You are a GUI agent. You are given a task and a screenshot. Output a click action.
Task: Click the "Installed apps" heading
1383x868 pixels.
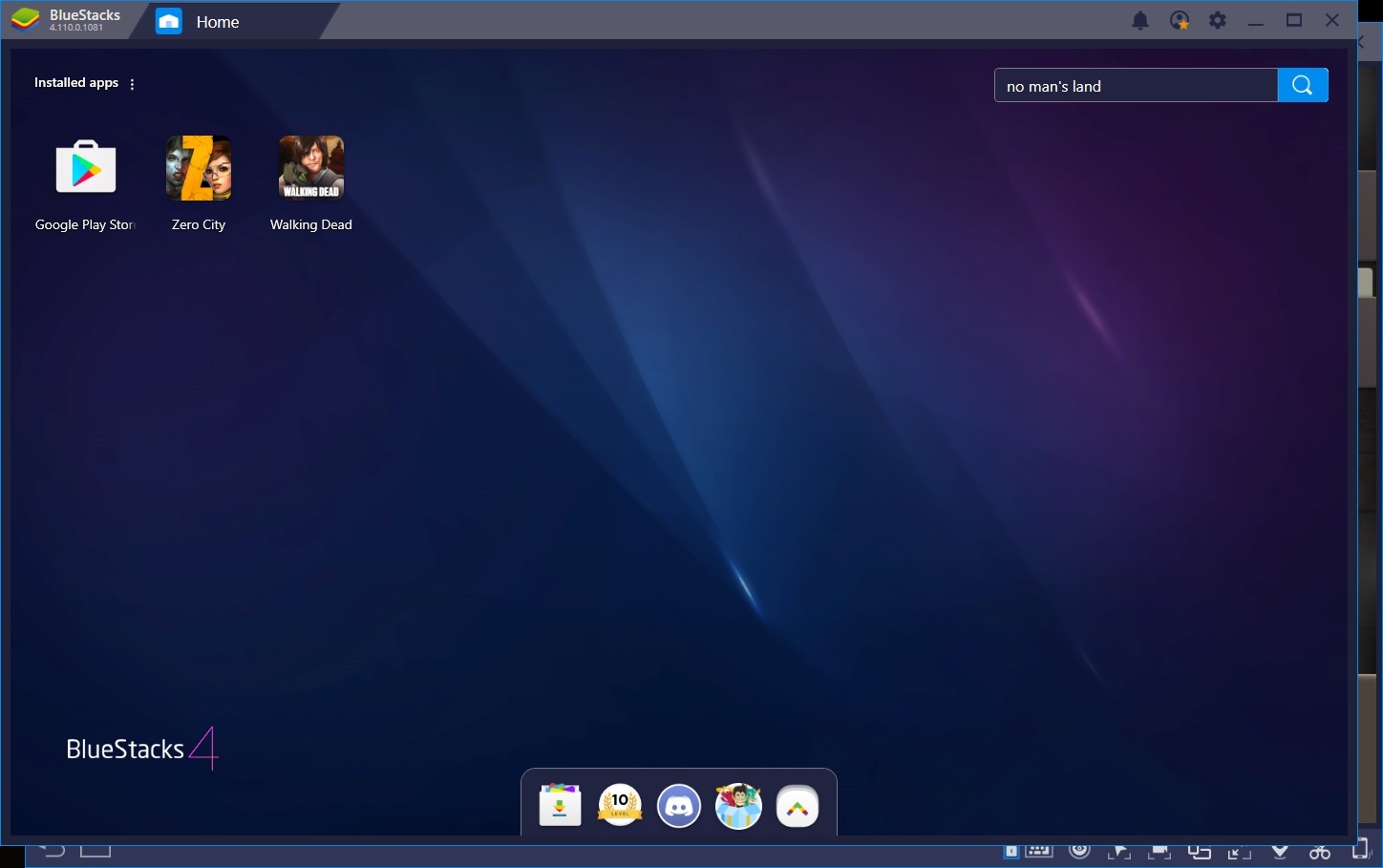pos(76,83)
